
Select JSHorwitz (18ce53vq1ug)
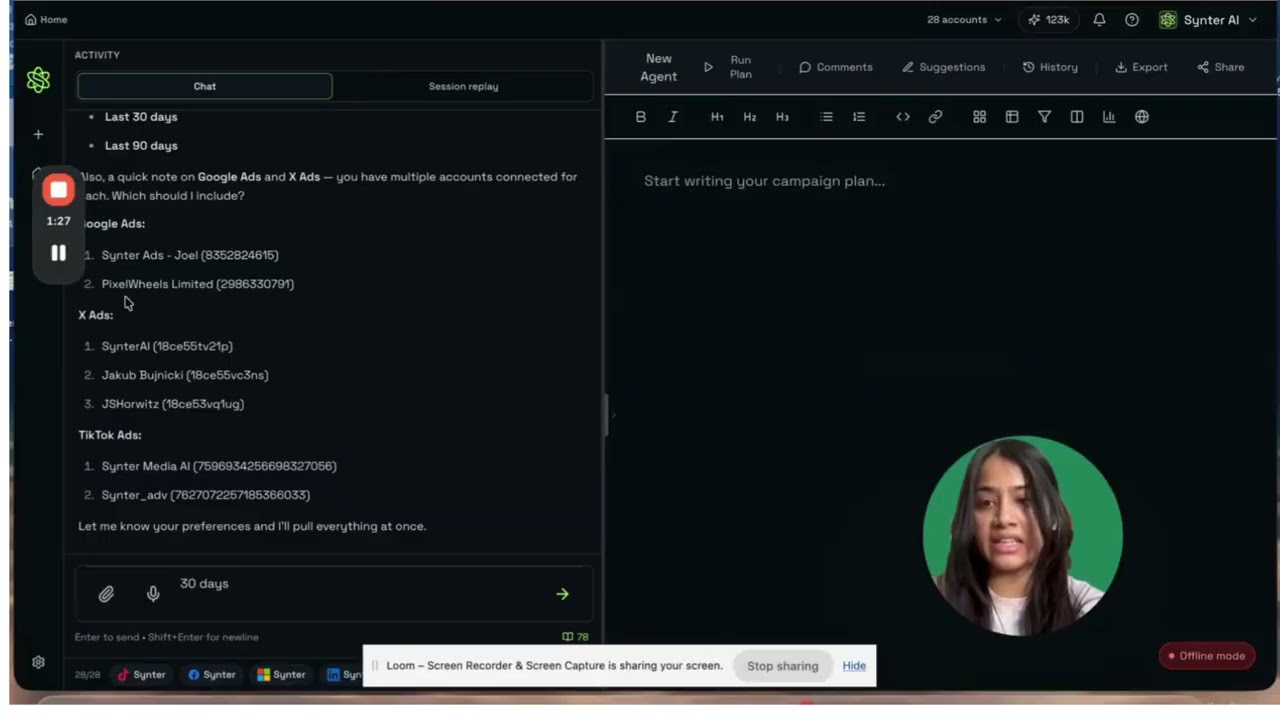click(x=173, y=404)
